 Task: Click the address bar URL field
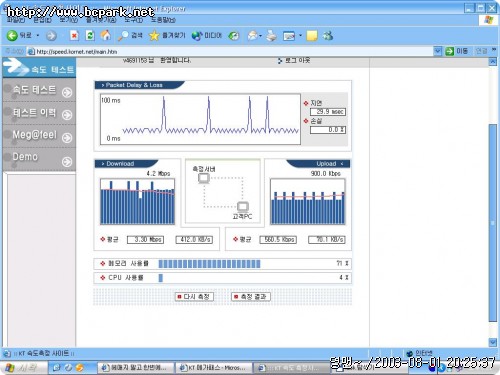pos(230,51)
